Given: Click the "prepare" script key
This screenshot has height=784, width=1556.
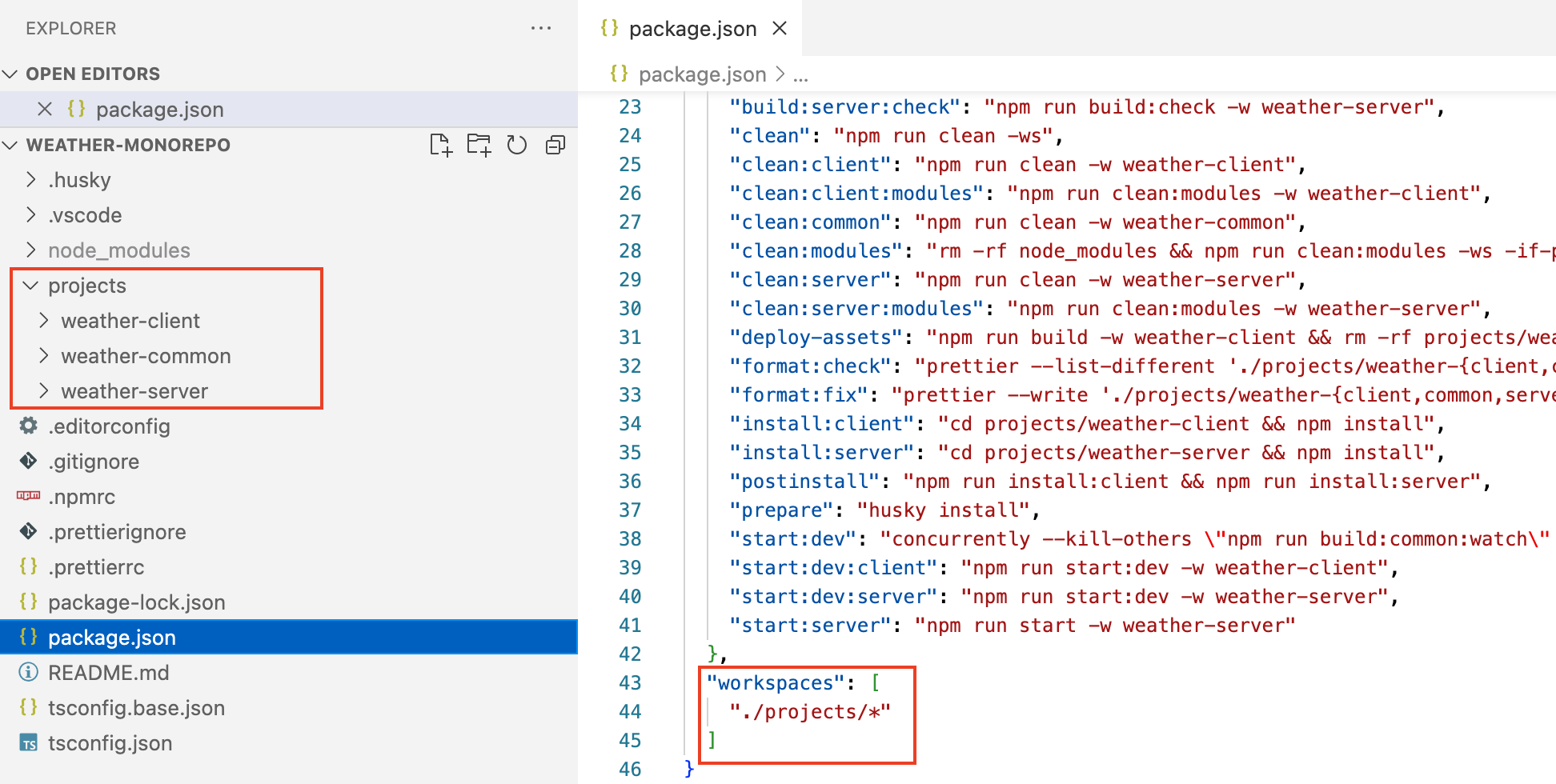Looking at the screenshot, I should tap(781, 510).
